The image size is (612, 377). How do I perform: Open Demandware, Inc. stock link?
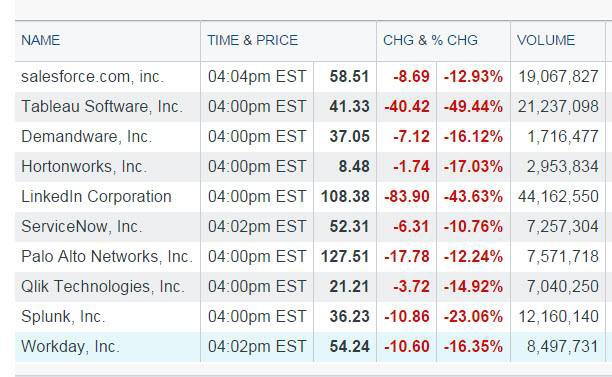(86, 137)
